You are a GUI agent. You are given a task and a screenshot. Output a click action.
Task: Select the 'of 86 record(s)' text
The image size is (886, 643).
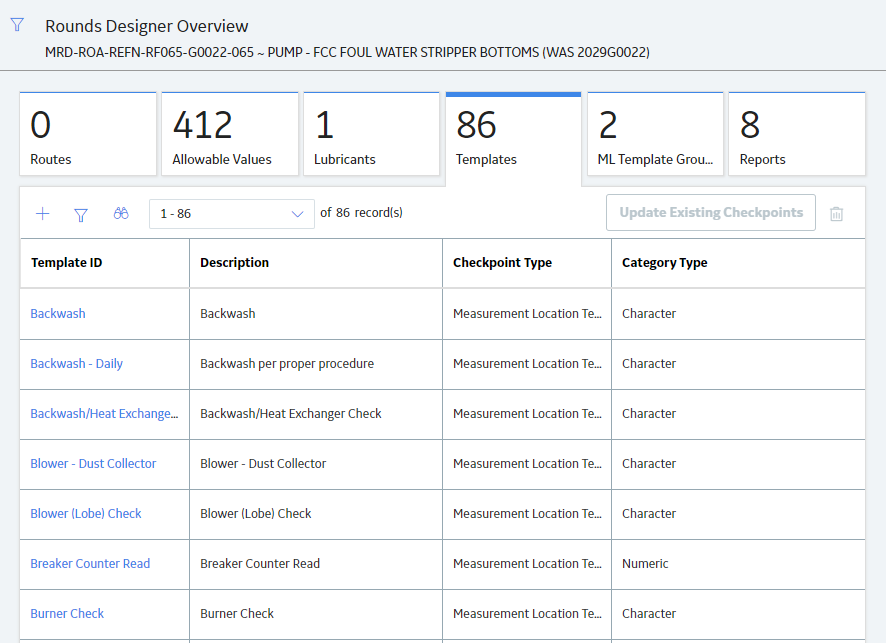(361, 213)
